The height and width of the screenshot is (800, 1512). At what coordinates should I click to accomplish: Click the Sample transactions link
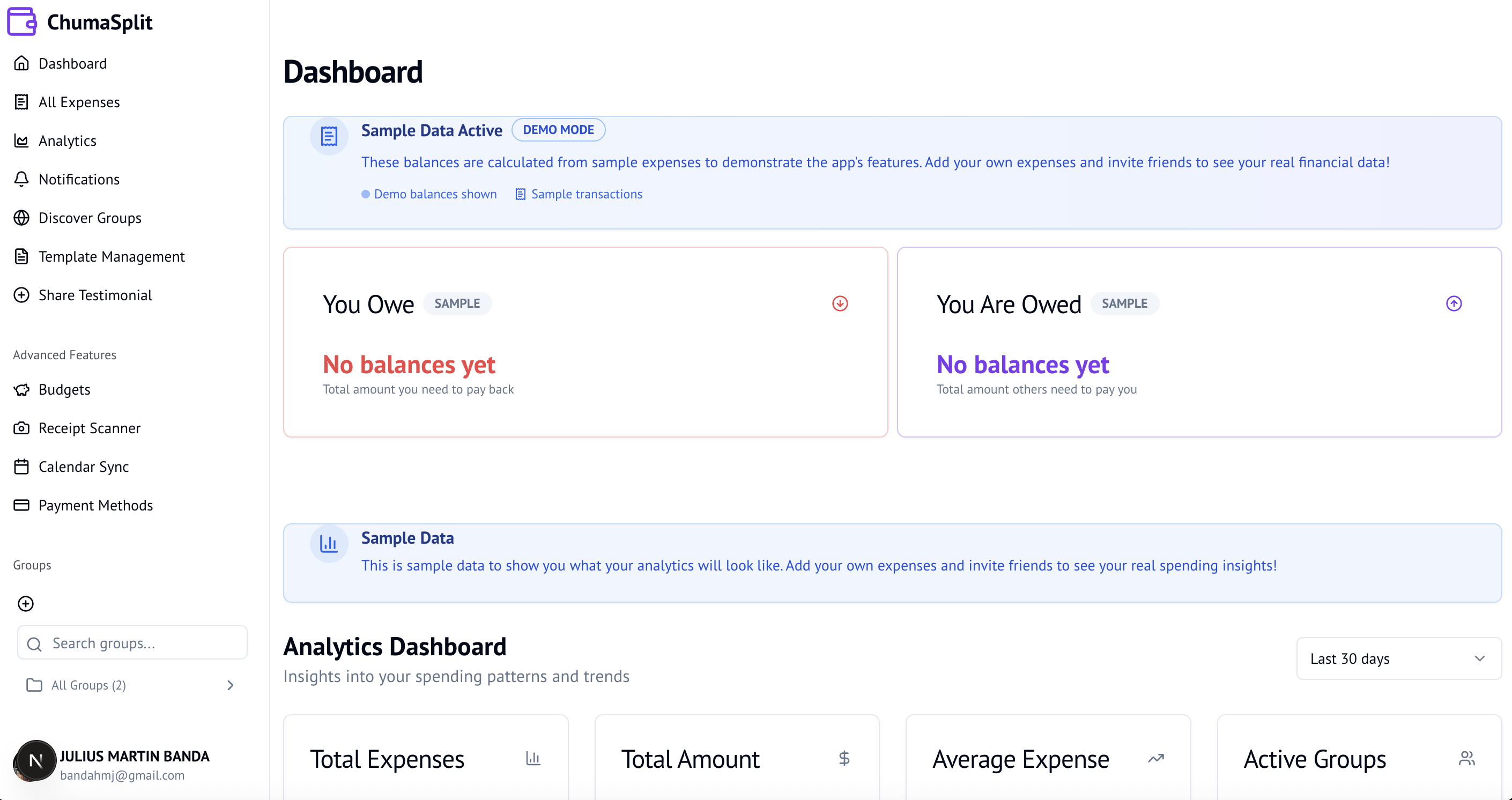[586, 194]
